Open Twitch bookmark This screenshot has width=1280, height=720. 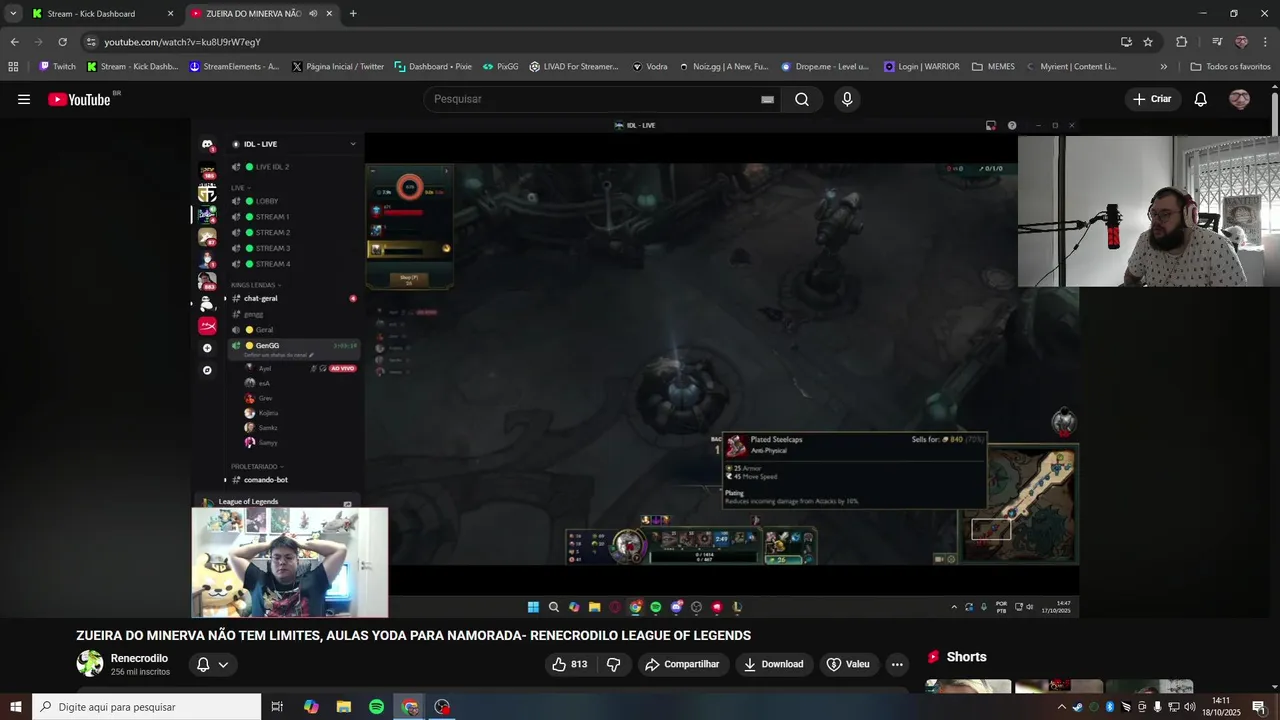click(57, 66)
